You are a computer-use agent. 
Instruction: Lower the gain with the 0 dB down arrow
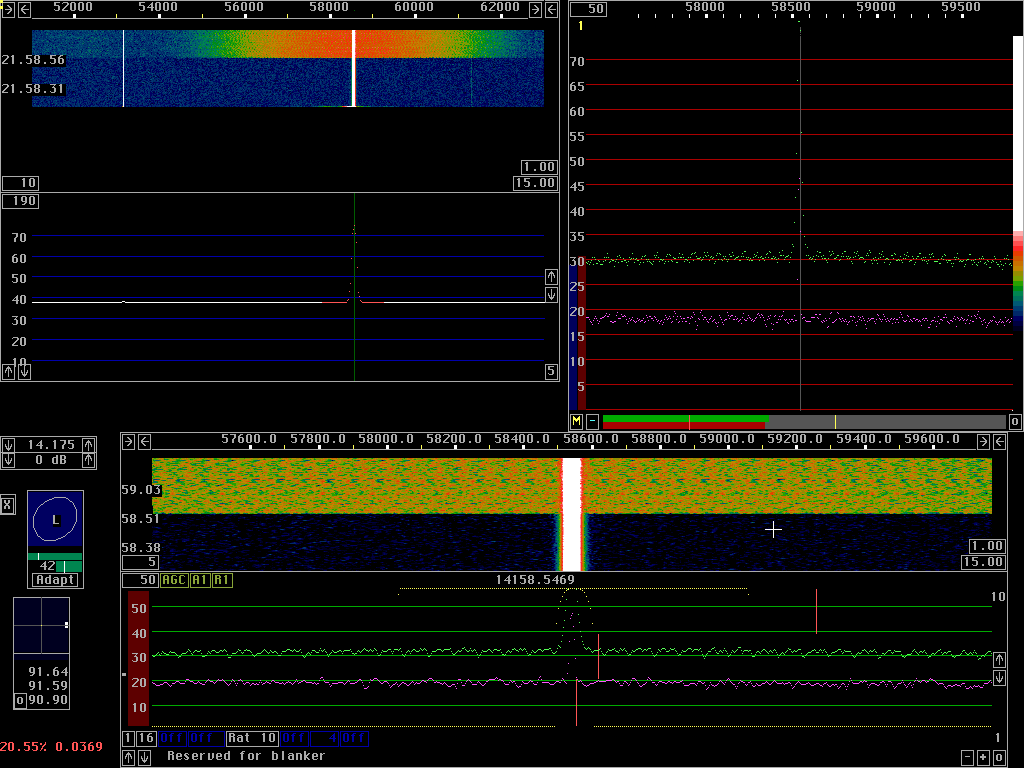tap(8, 460)
